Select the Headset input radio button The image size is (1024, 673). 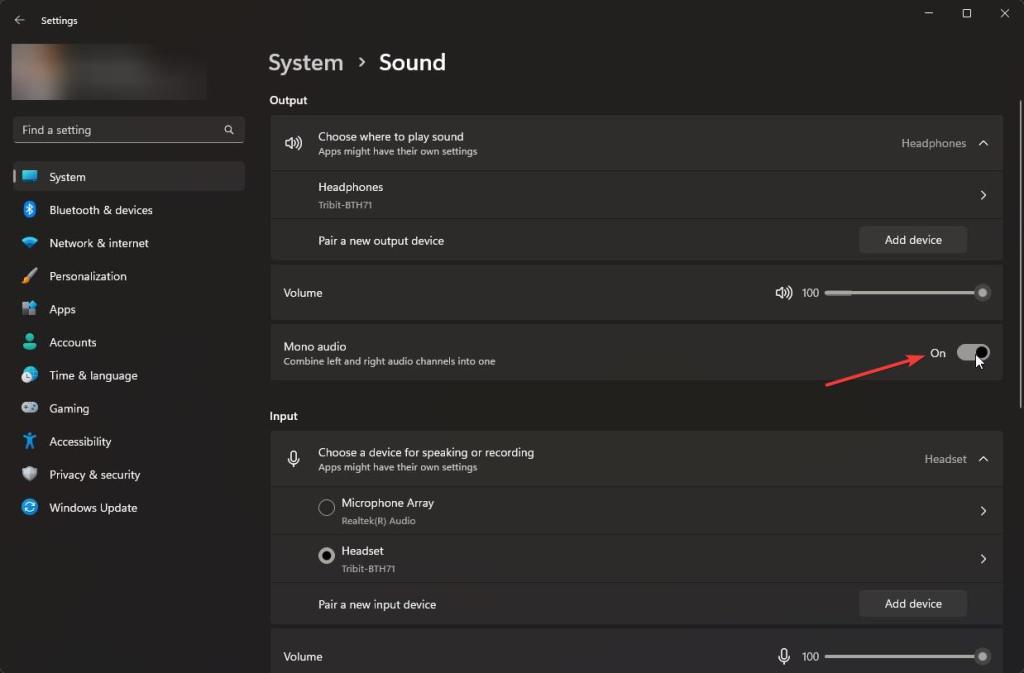[326, 556]
